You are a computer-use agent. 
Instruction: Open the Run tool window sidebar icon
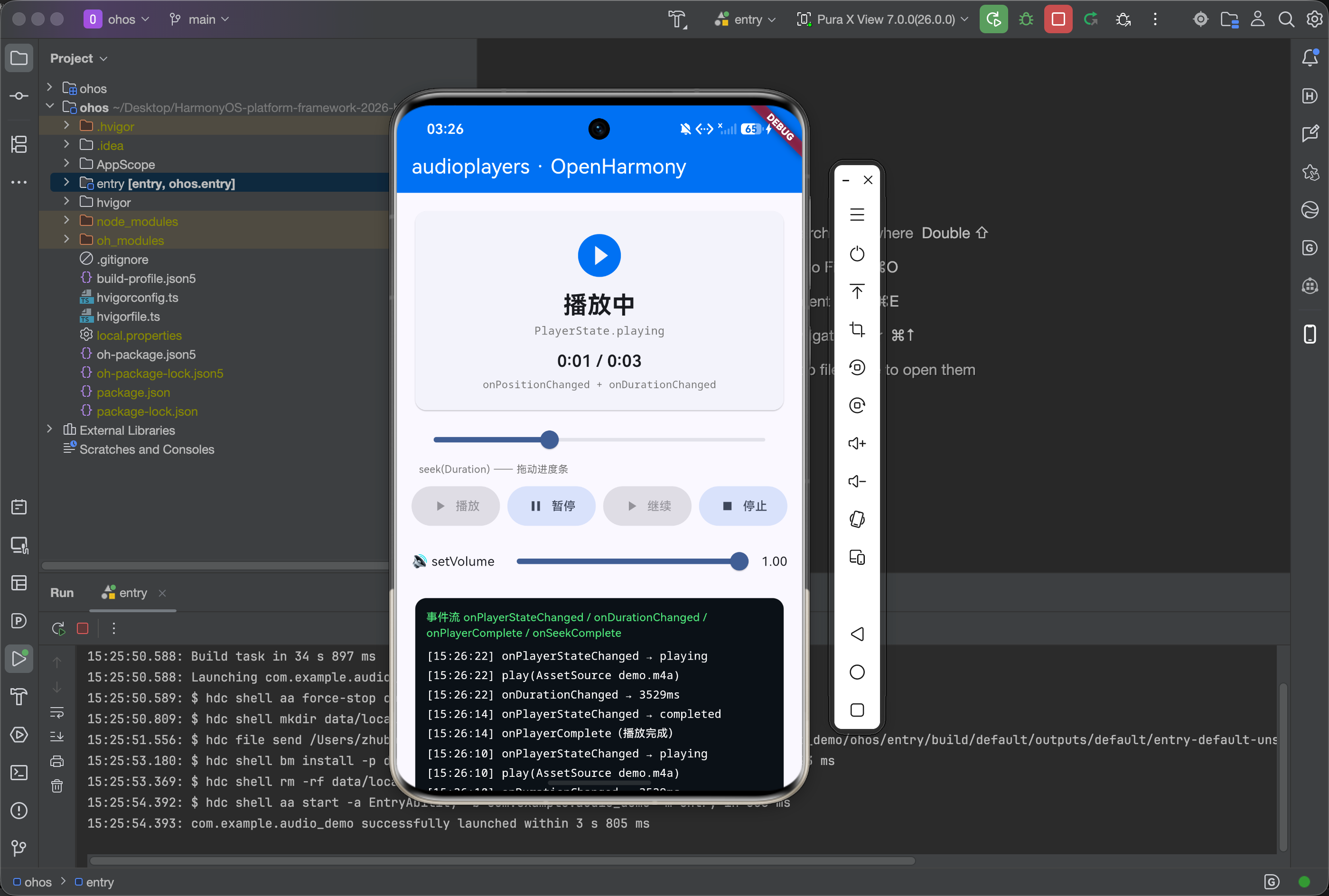point(19,658)
